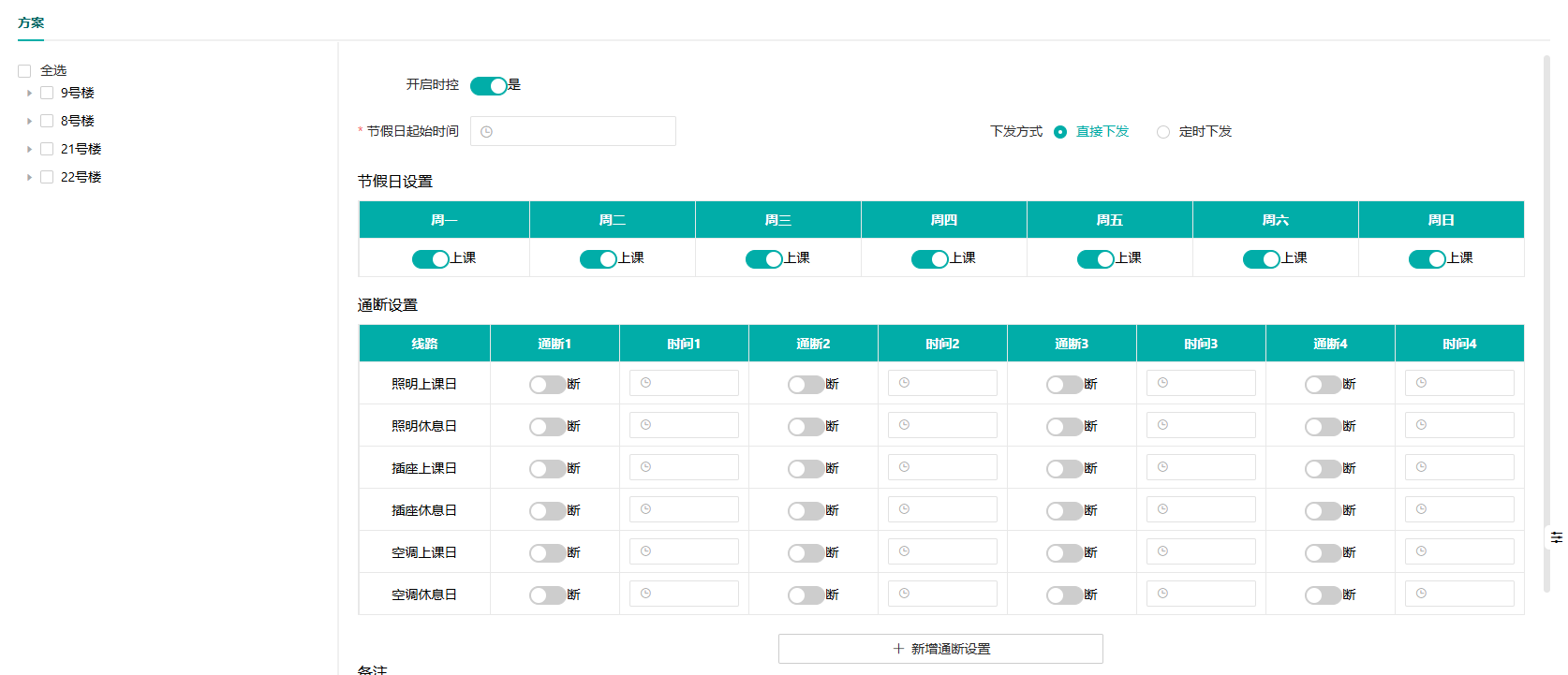Click clock icon in 照明休息日 时间2 cell
1568x675 pixels.
point(904,425)
